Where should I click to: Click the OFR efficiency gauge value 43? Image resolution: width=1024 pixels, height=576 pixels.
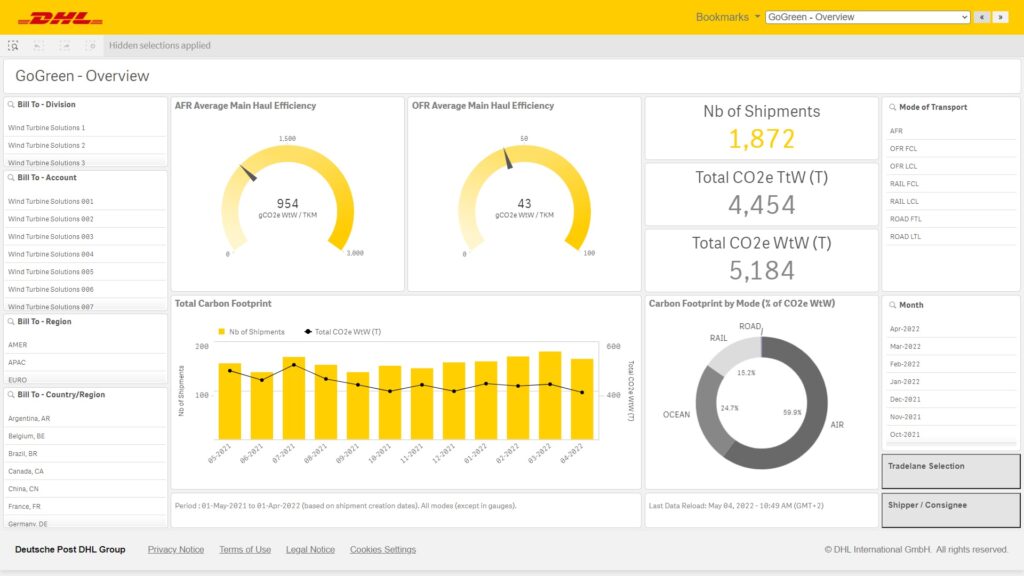[524, 204]
